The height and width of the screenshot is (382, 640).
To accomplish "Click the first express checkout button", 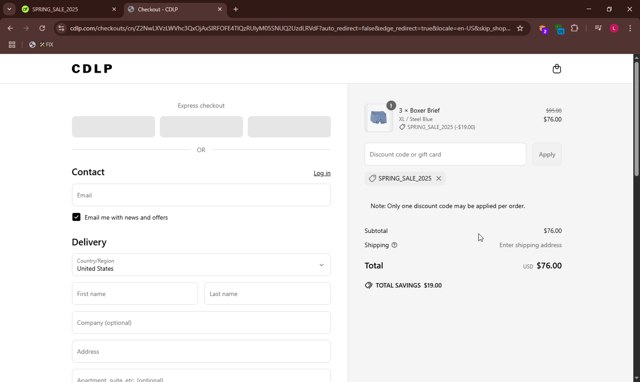I will click(113, 127).
